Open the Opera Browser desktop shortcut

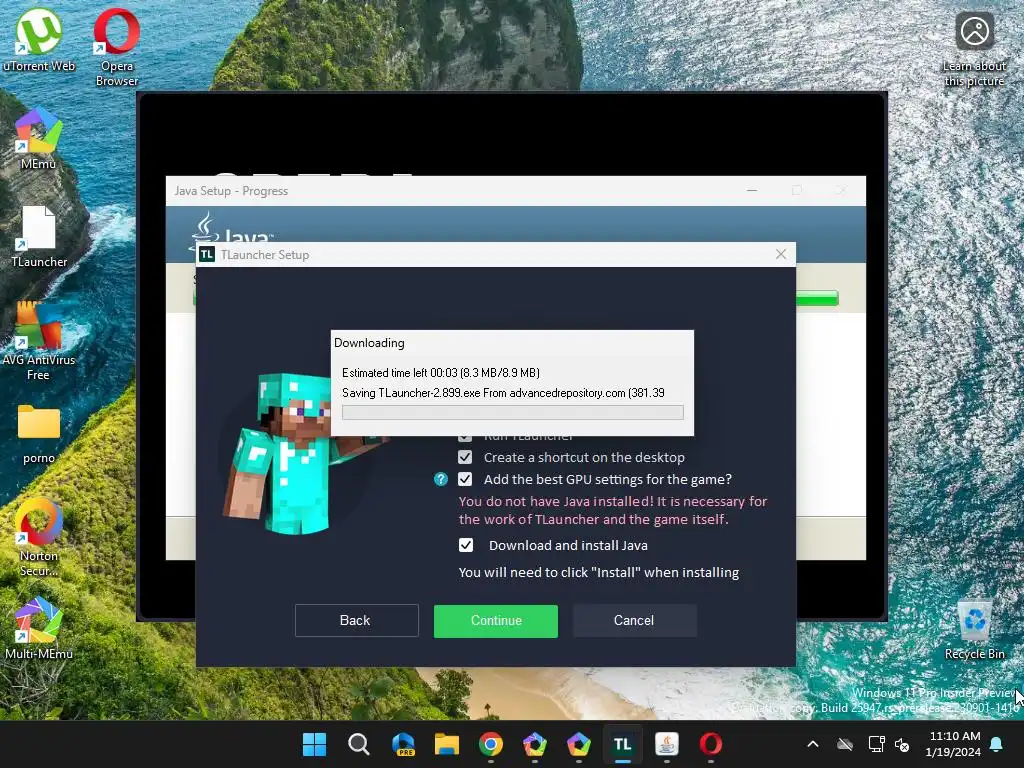116,47
